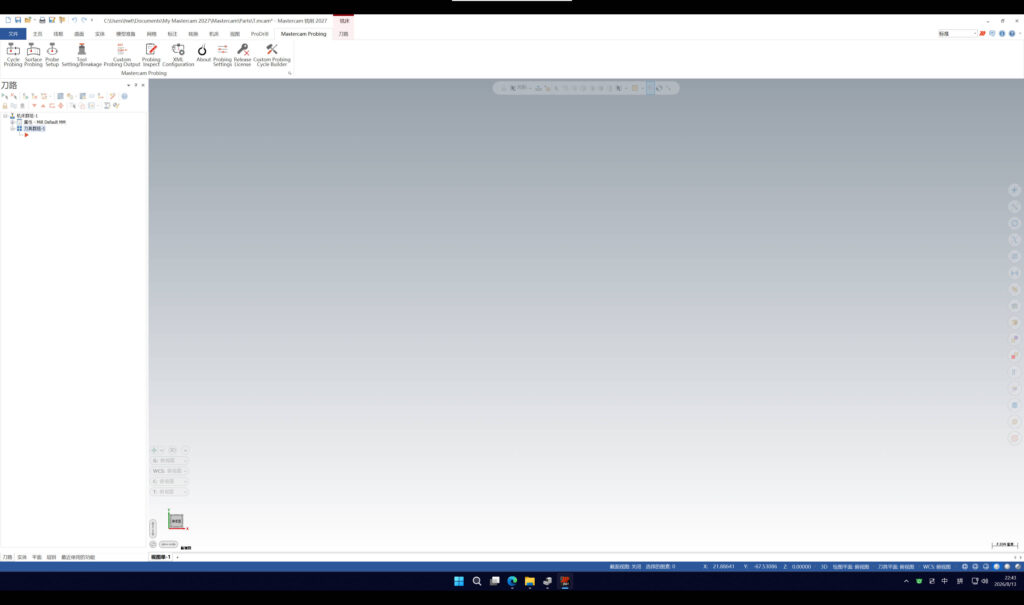Open File Explorer from the taskbar
The image size is (1024, 605).
pos(530,581)
